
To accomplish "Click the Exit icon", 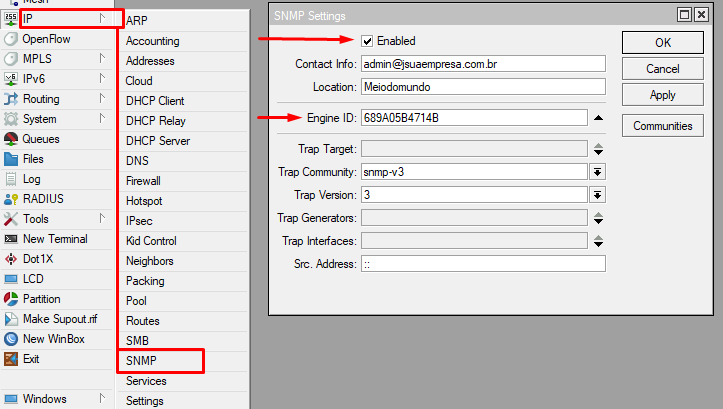I will tap(11, 359).
